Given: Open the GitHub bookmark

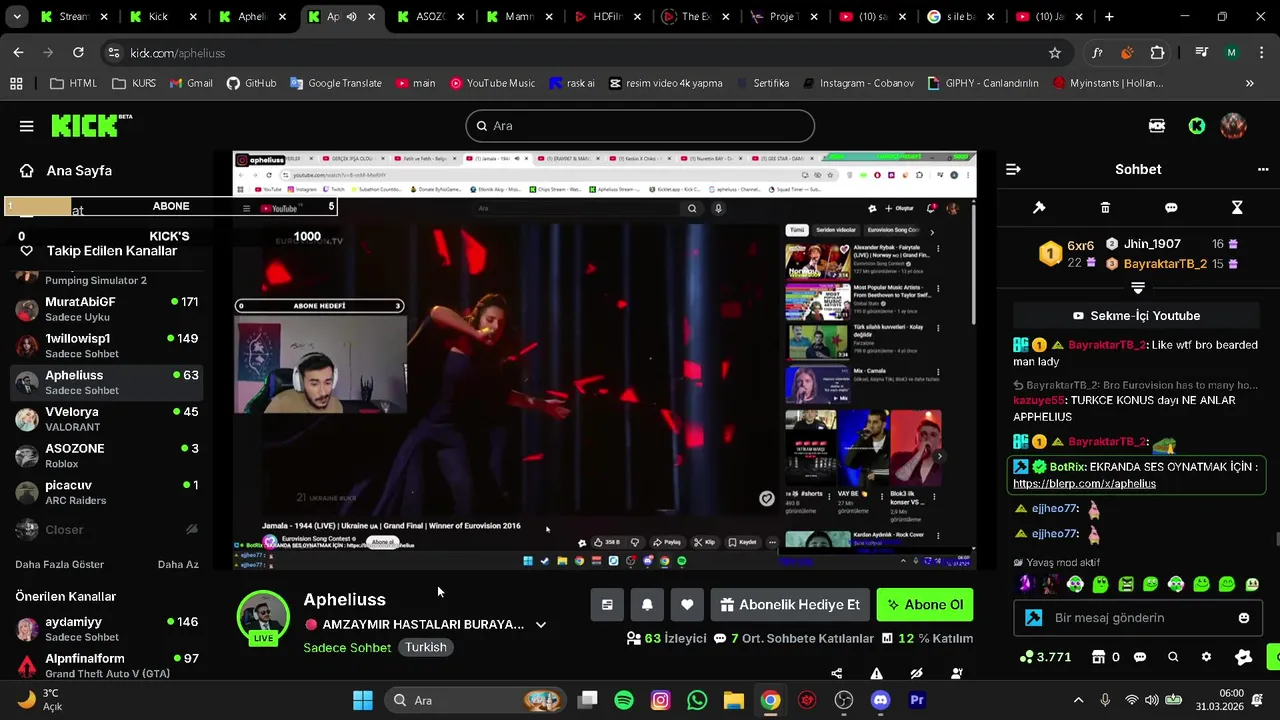Looking at the screenshot, I should click(251, 83).
